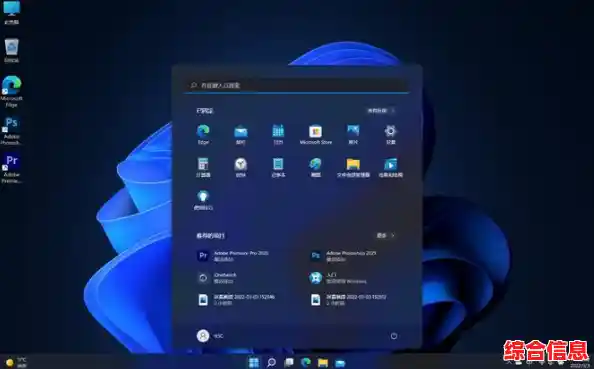Launch the Clock app in Start menu
The image size is (594, 369).
(241, 167)
